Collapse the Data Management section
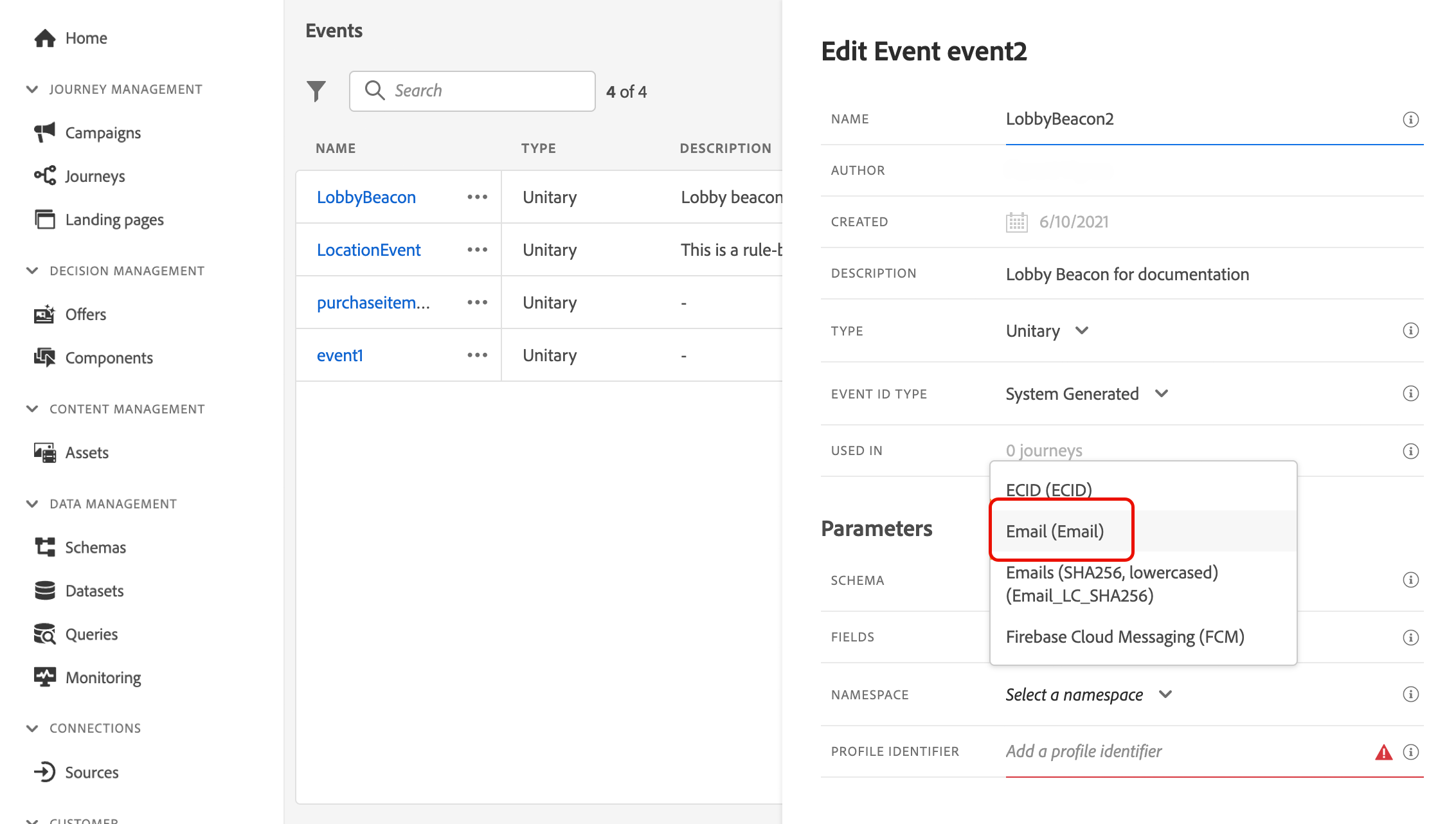This screenshot has height=824, width=1456. tap(32, 504)
